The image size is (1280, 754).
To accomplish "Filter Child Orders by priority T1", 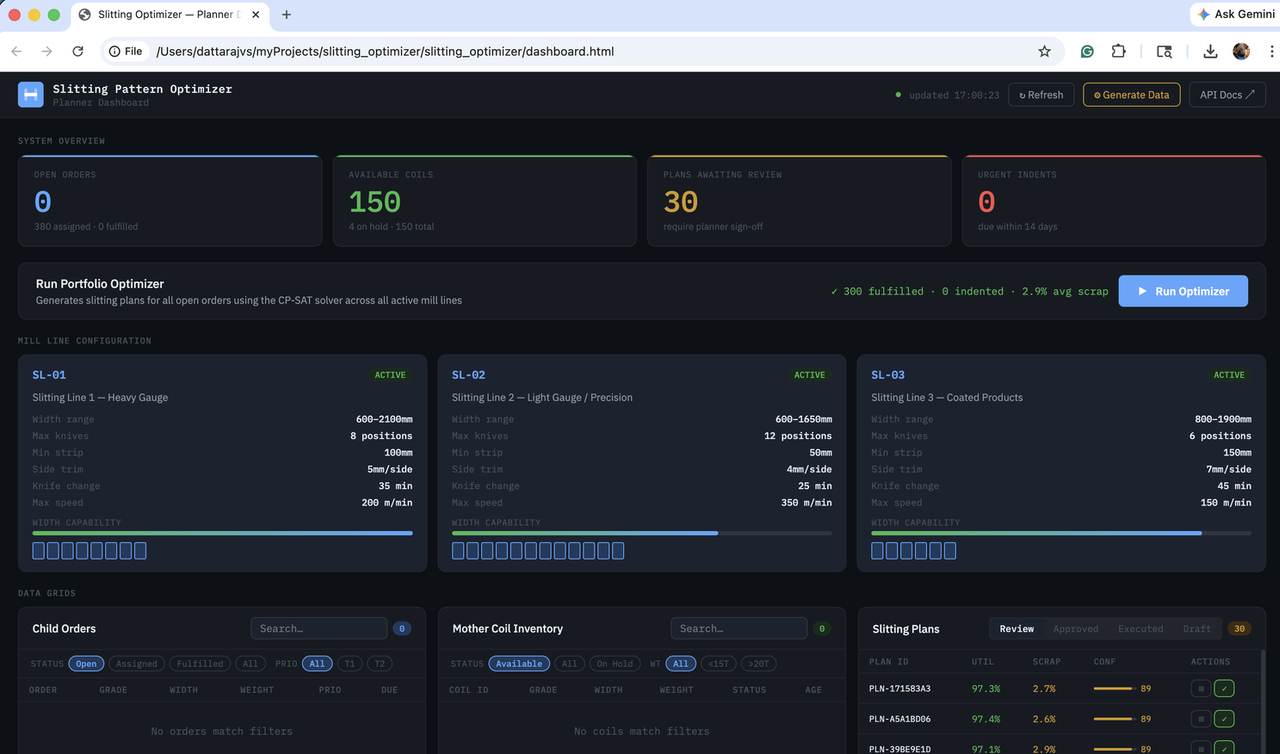I will click(x=349, y=664).
